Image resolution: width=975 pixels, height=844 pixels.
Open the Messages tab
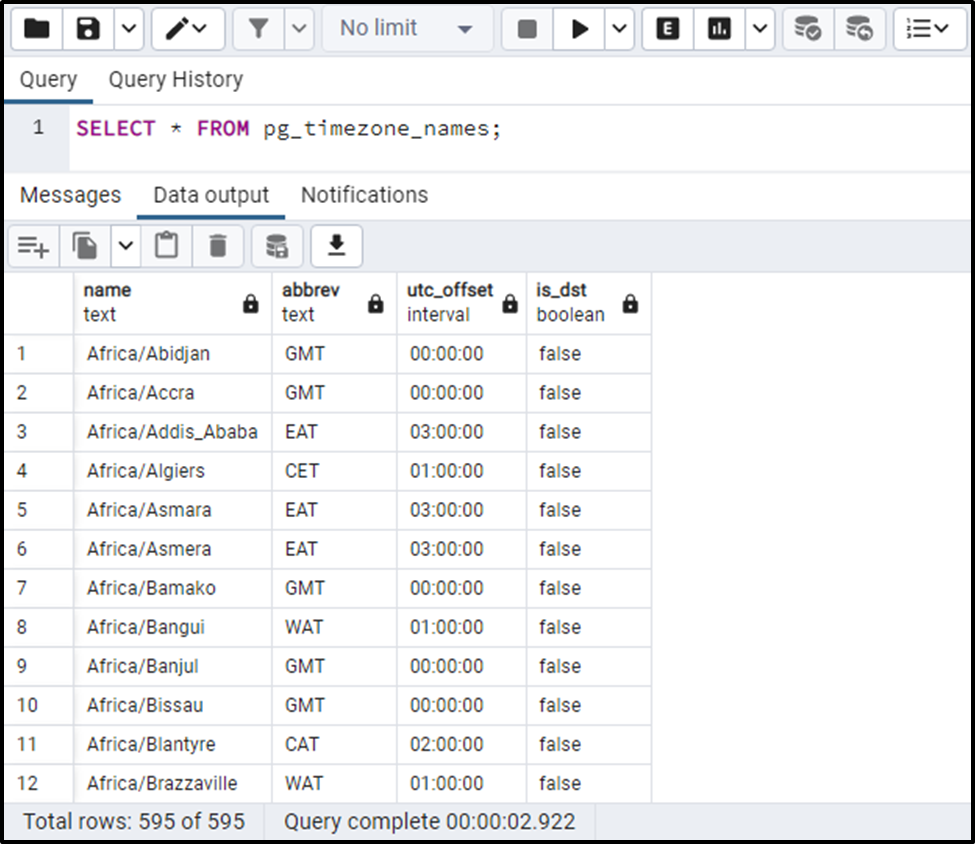(70, 194)
